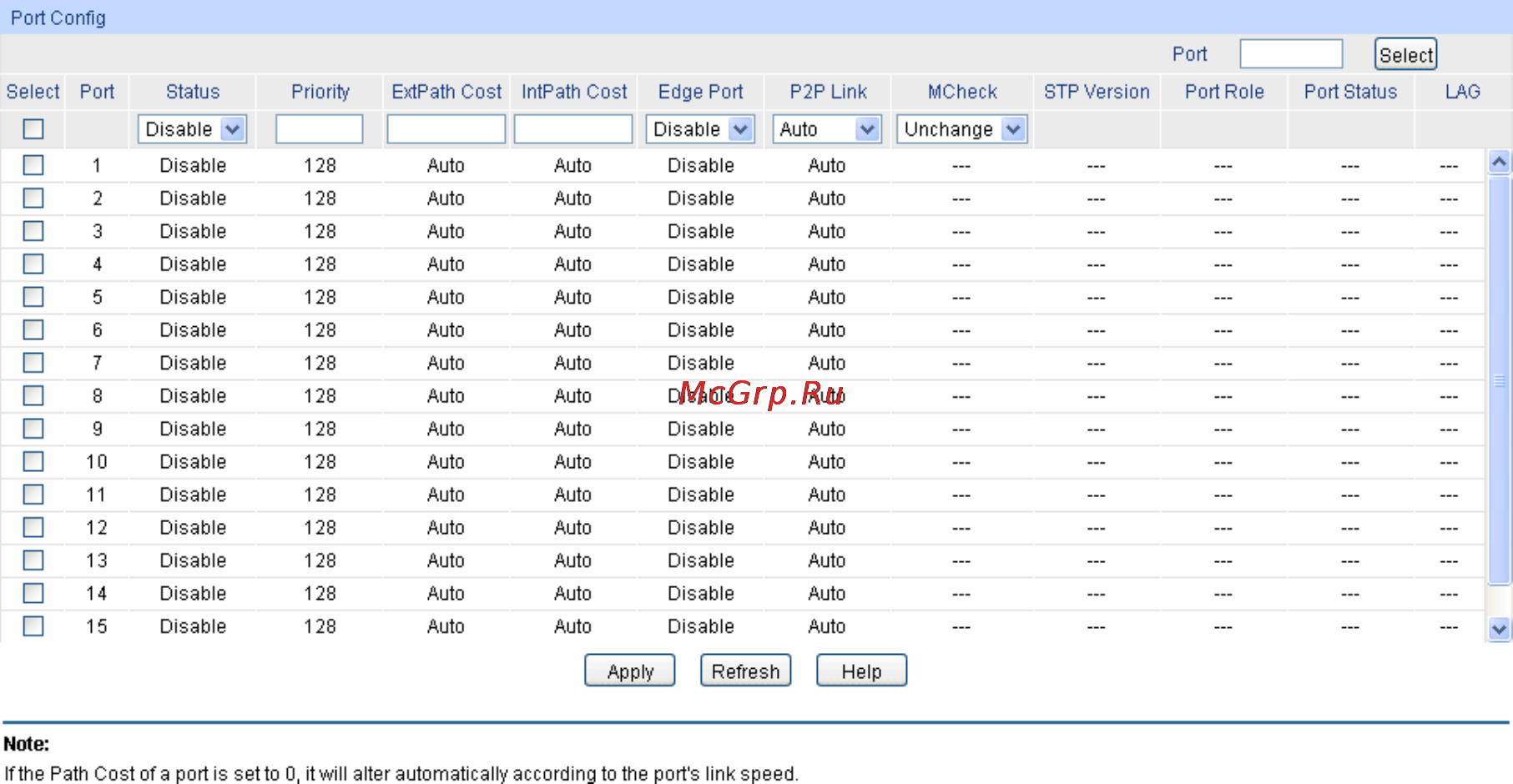This screenshot has width=1513, height=784.
Task: Toggle checkbox for port 8
Action: [x=33, y=396]
